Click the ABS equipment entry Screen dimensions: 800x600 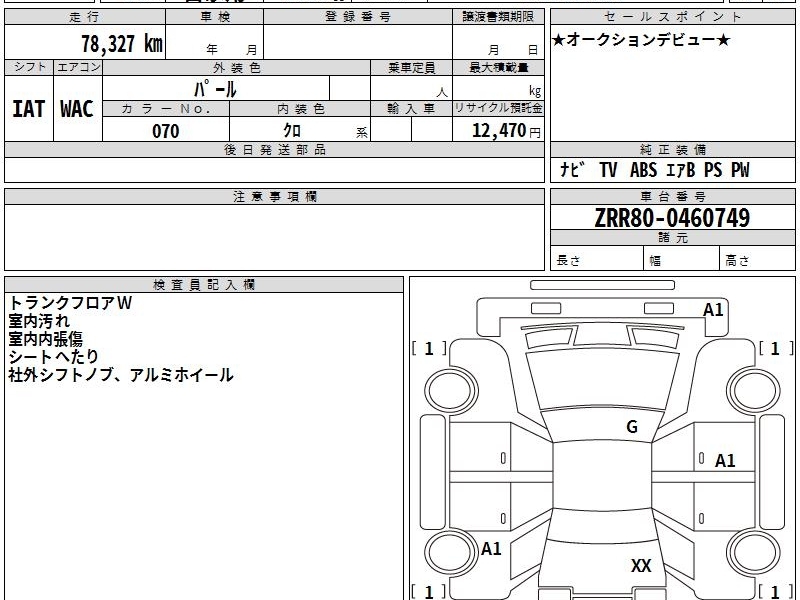(643, 169)
